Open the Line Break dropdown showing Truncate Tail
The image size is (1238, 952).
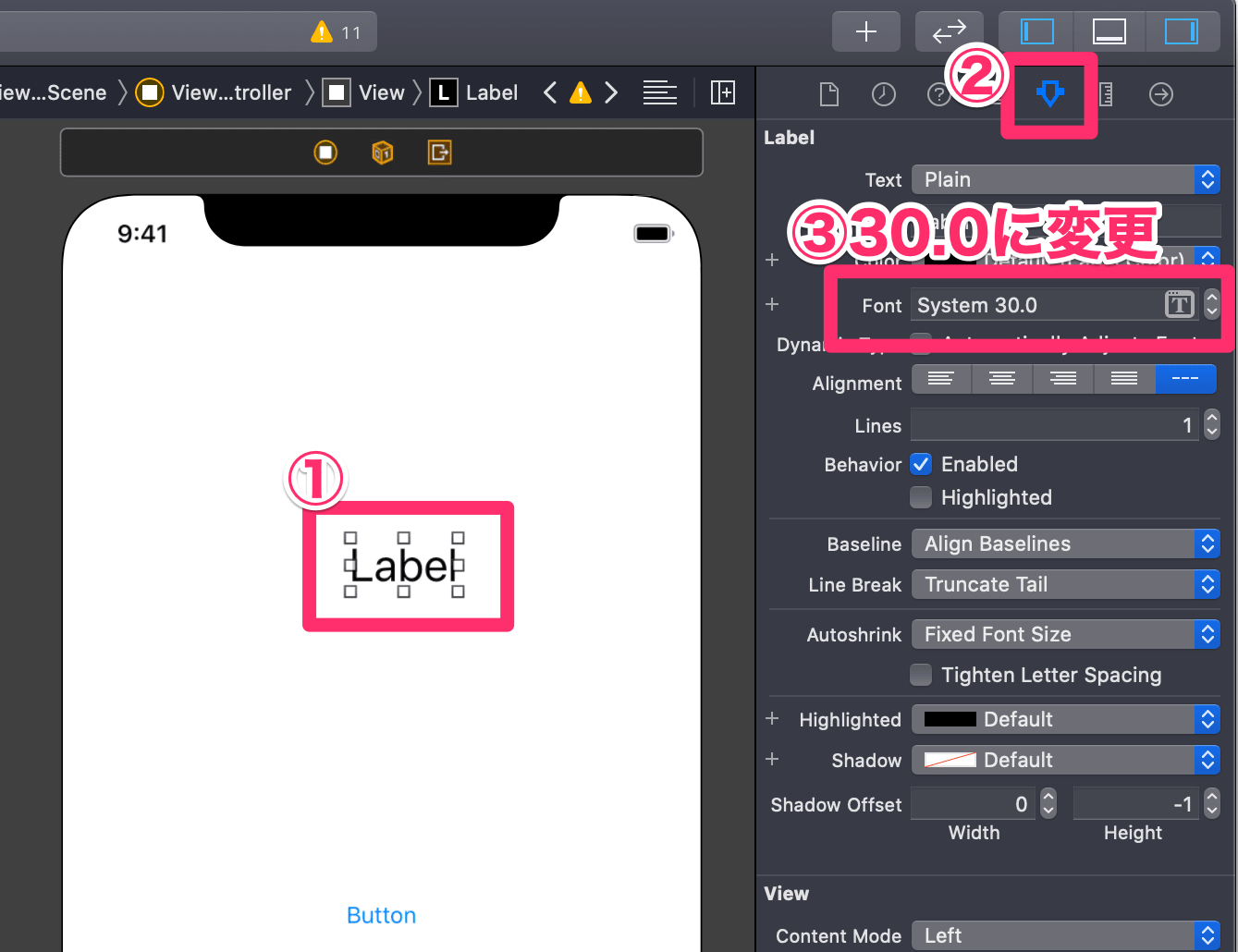[1066, 584]
